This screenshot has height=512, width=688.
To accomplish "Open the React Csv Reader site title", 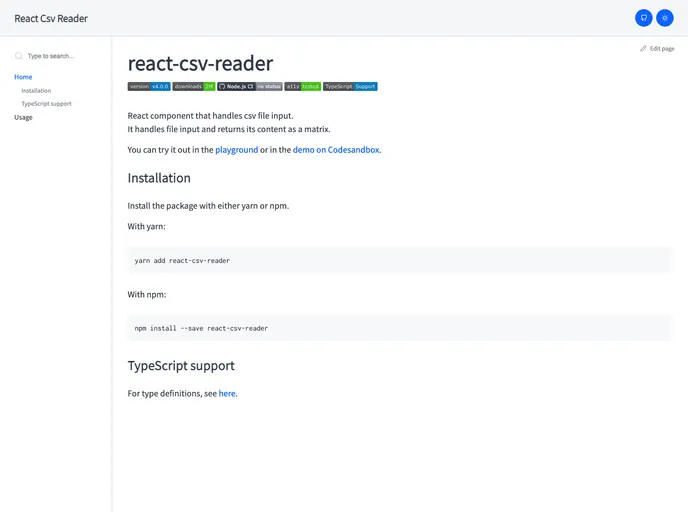I will [x=51, y=18].
